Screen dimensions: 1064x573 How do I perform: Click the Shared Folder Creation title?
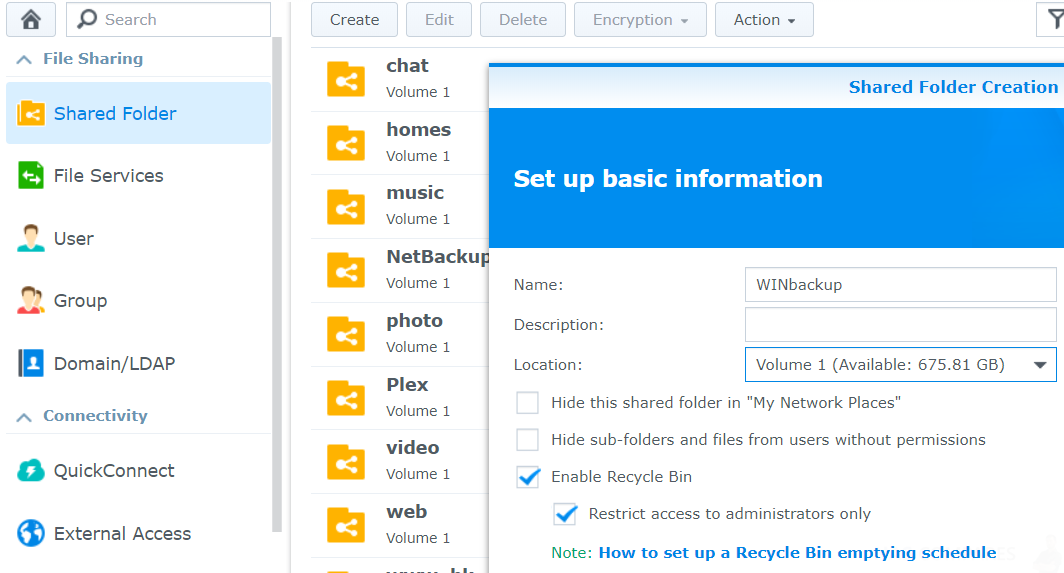coord(953,87)
